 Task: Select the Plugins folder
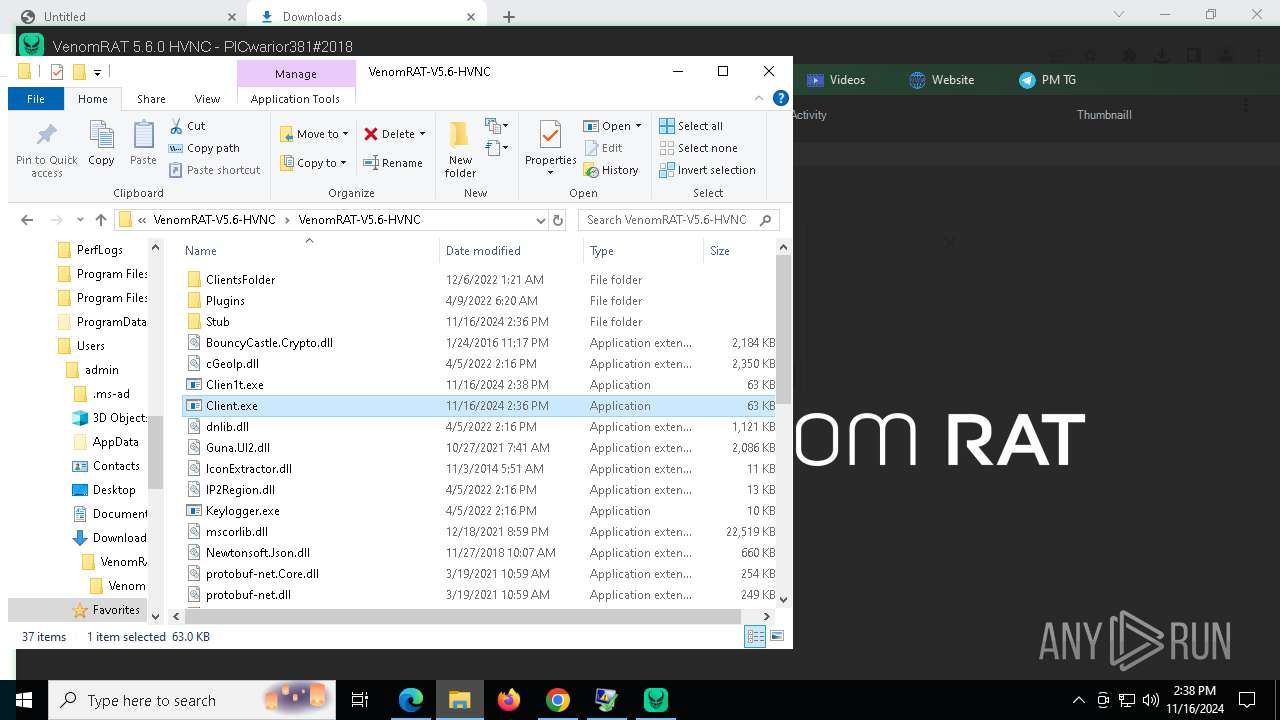point(225,301)
